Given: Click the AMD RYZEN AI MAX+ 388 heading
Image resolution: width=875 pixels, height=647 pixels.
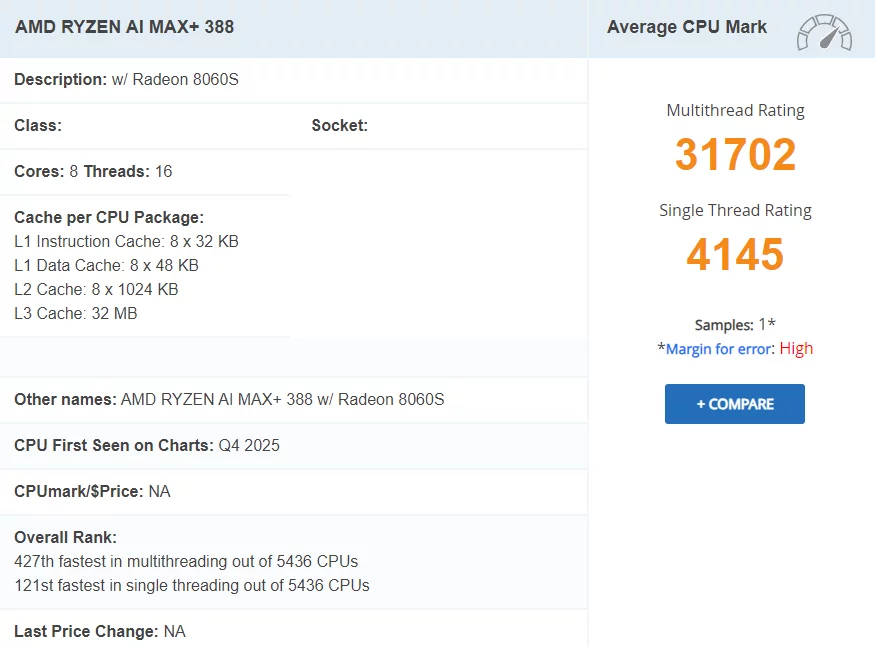Looking at the screenshot, I should (x=124, y=27).
